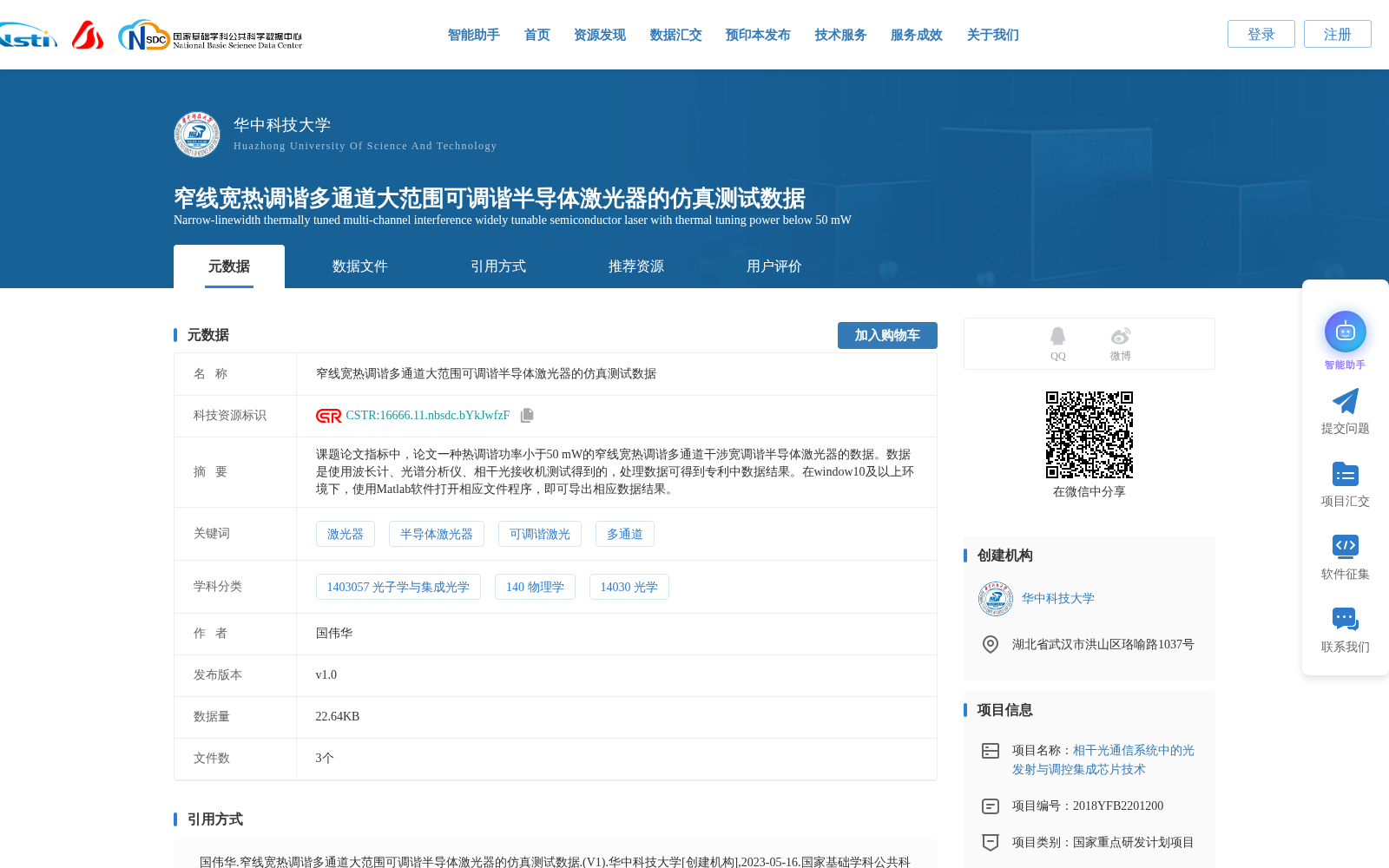Copy the CSTR identifier with the copy icon

[x=527, y=416]
